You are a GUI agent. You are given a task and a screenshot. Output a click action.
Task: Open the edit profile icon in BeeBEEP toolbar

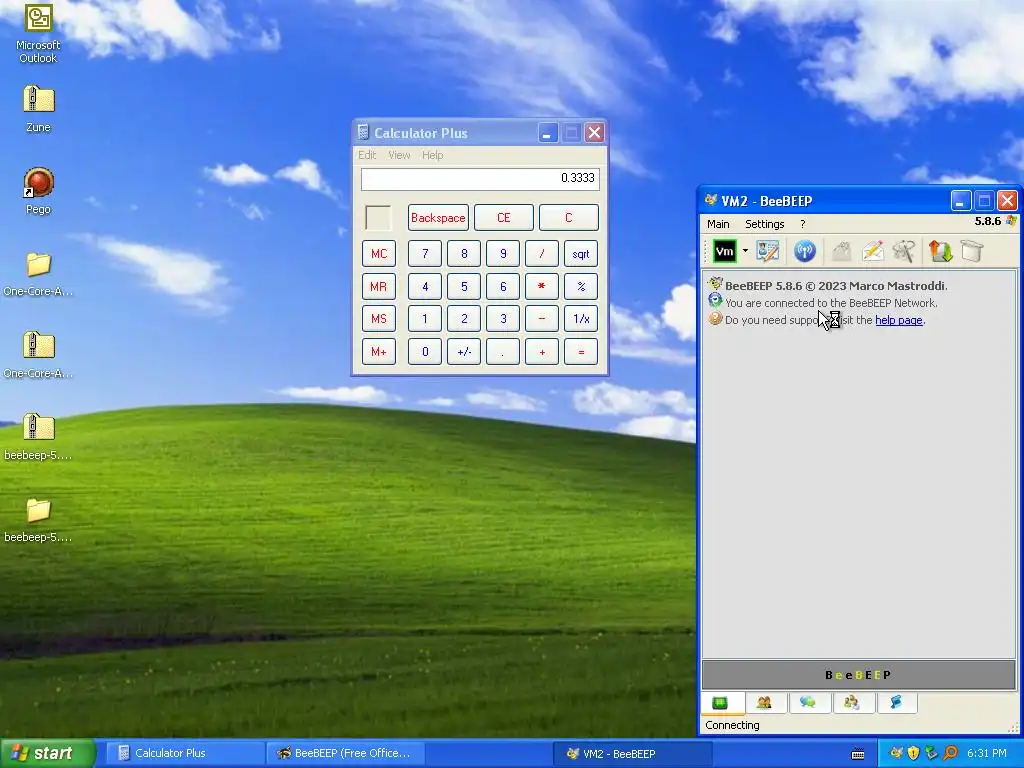tap(768, 251)
